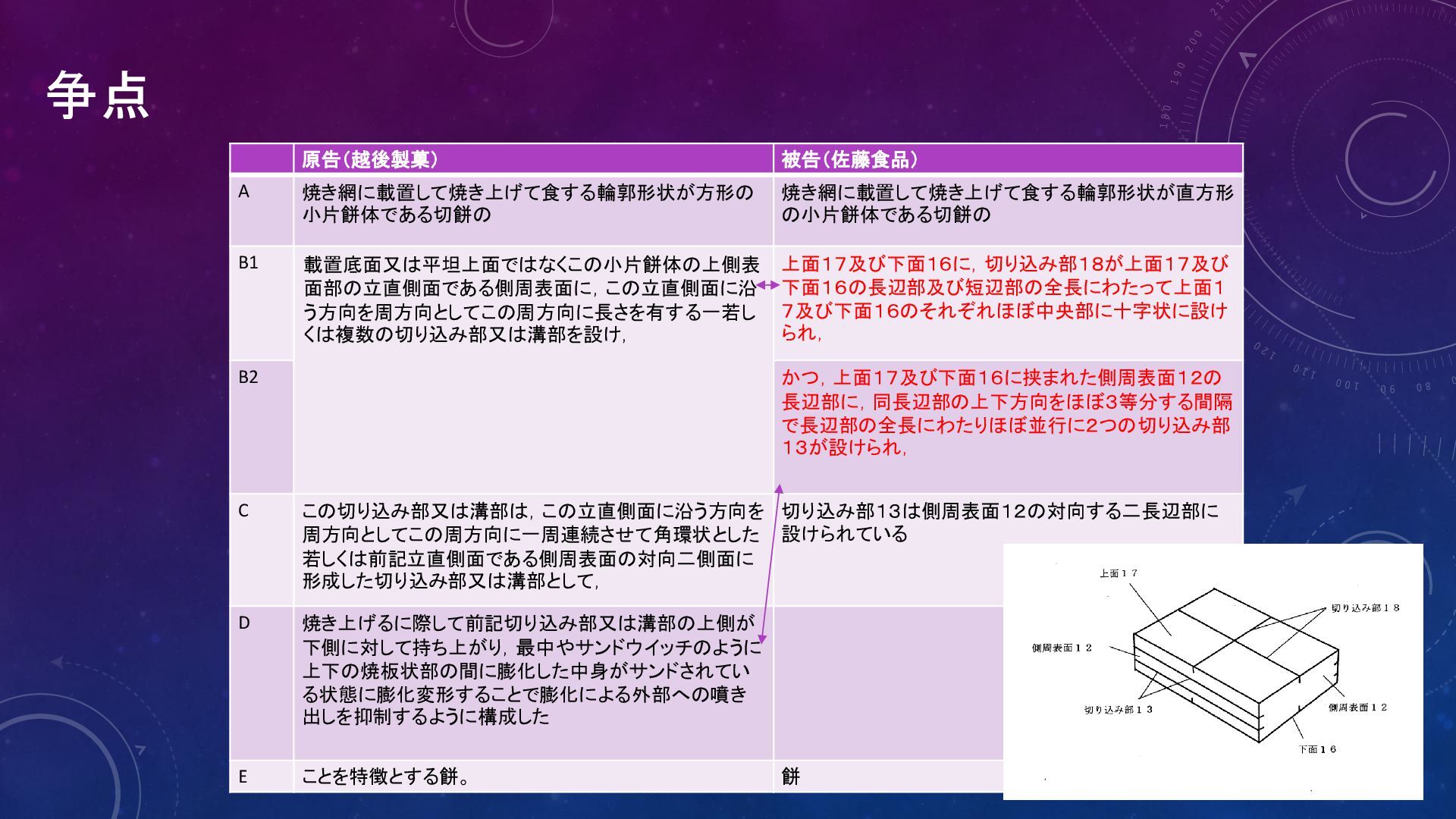1456x819 pixels.
Task: Click the 下面16 label in the diagram
Action: pyautogui.click(x=1317, y=749)
